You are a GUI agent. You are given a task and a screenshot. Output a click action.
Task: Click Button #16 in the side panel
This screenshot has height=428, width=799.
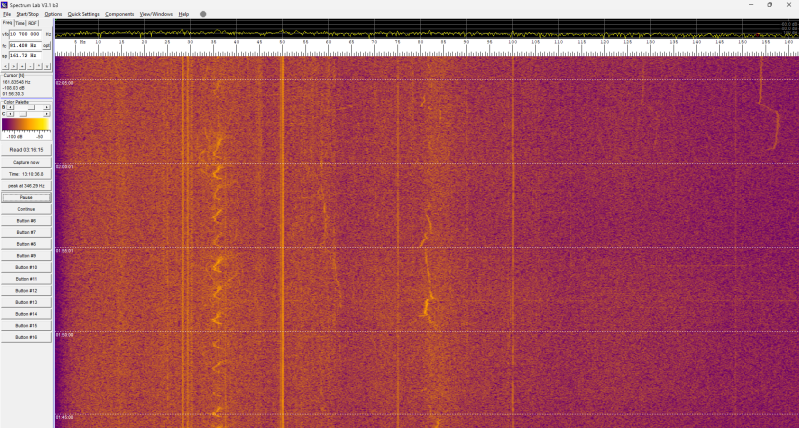(26, 337)
